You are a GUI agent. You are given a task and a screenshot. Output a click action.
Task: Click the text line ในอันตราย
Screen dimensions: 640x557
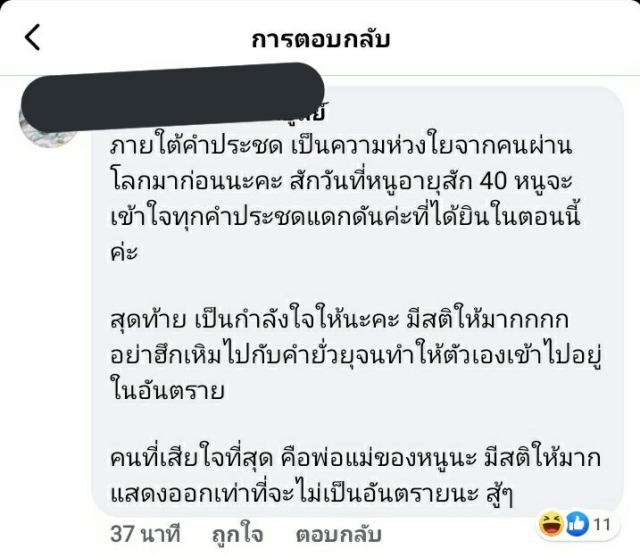pyautogui.click(x=167, y=391)
